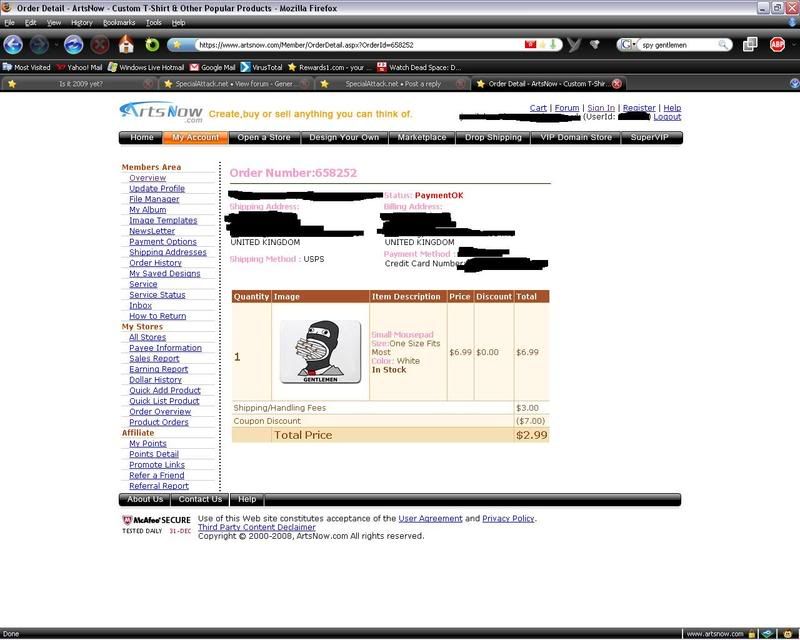Click the Register link
Image resolution: width=800 pixels, height=640 pixels.
point(639,108)
